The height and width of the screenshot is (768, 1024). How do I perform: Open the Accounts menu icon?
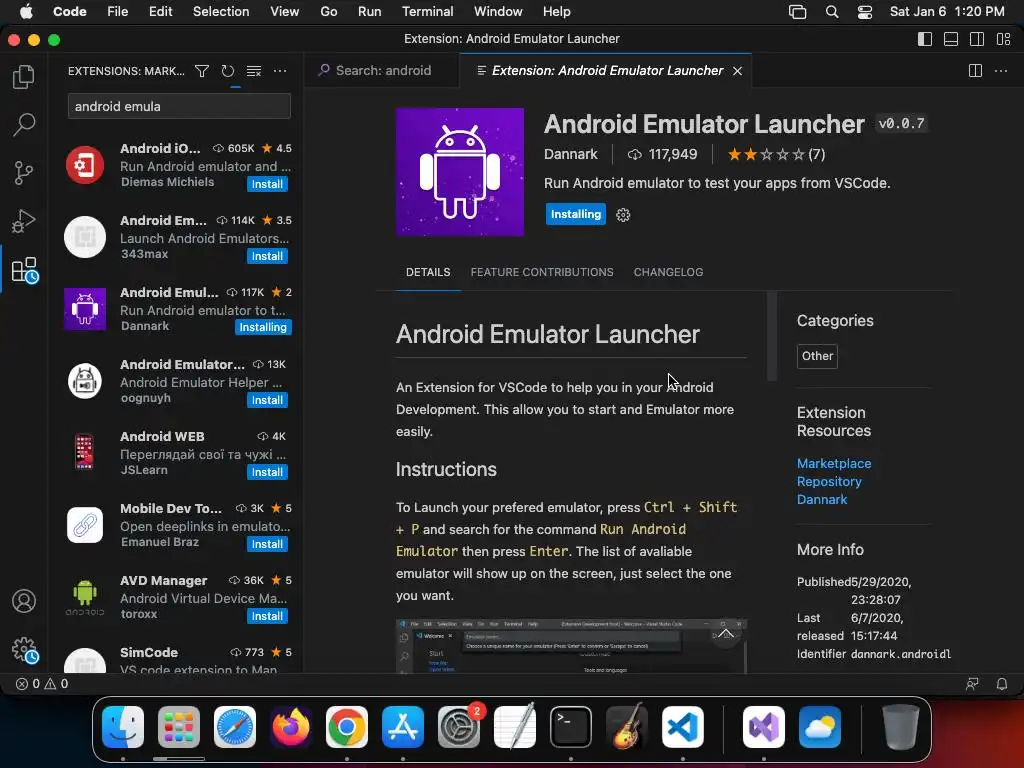(24, 601)
